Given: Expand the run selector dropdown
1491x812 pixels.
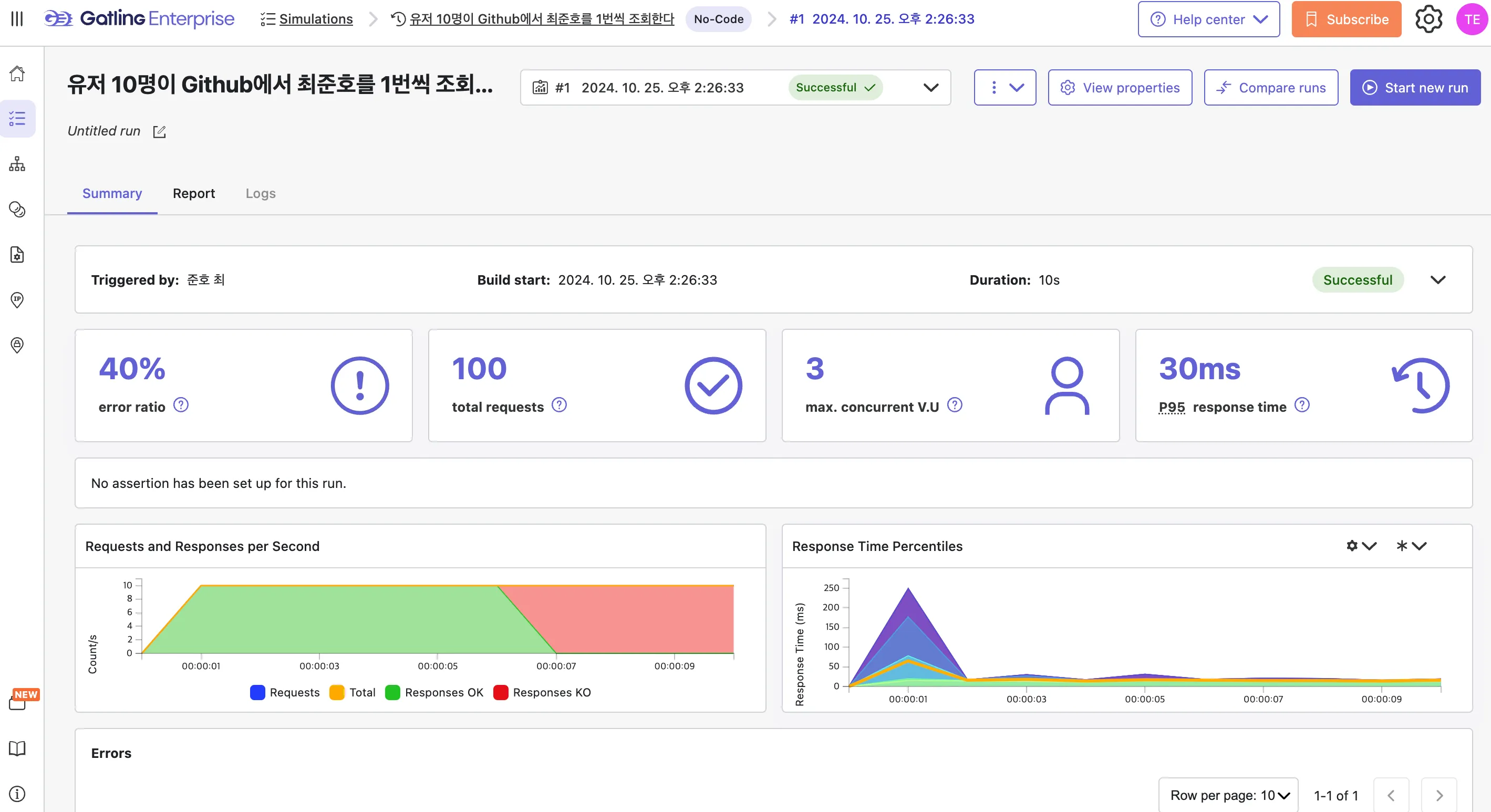Looking at the screenshot, I should tap(931, 87).
